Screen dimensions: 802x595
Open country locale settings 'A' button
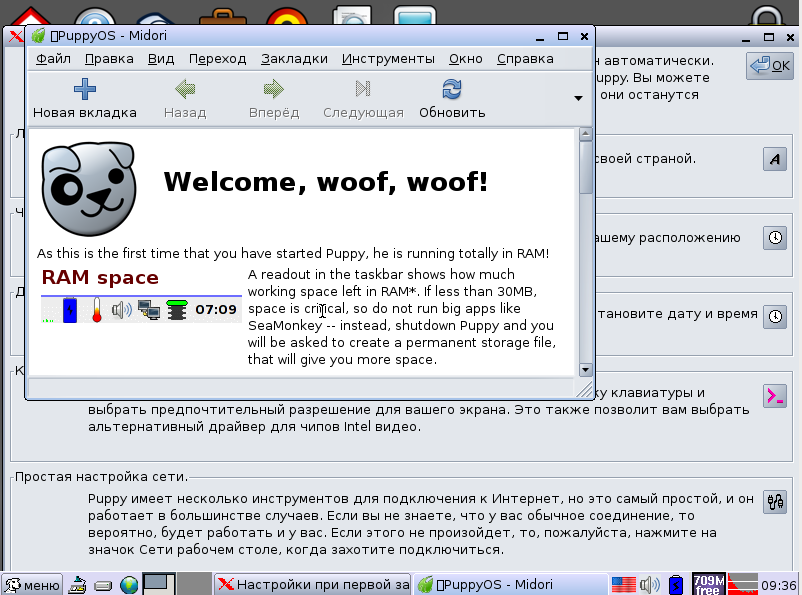775,159
